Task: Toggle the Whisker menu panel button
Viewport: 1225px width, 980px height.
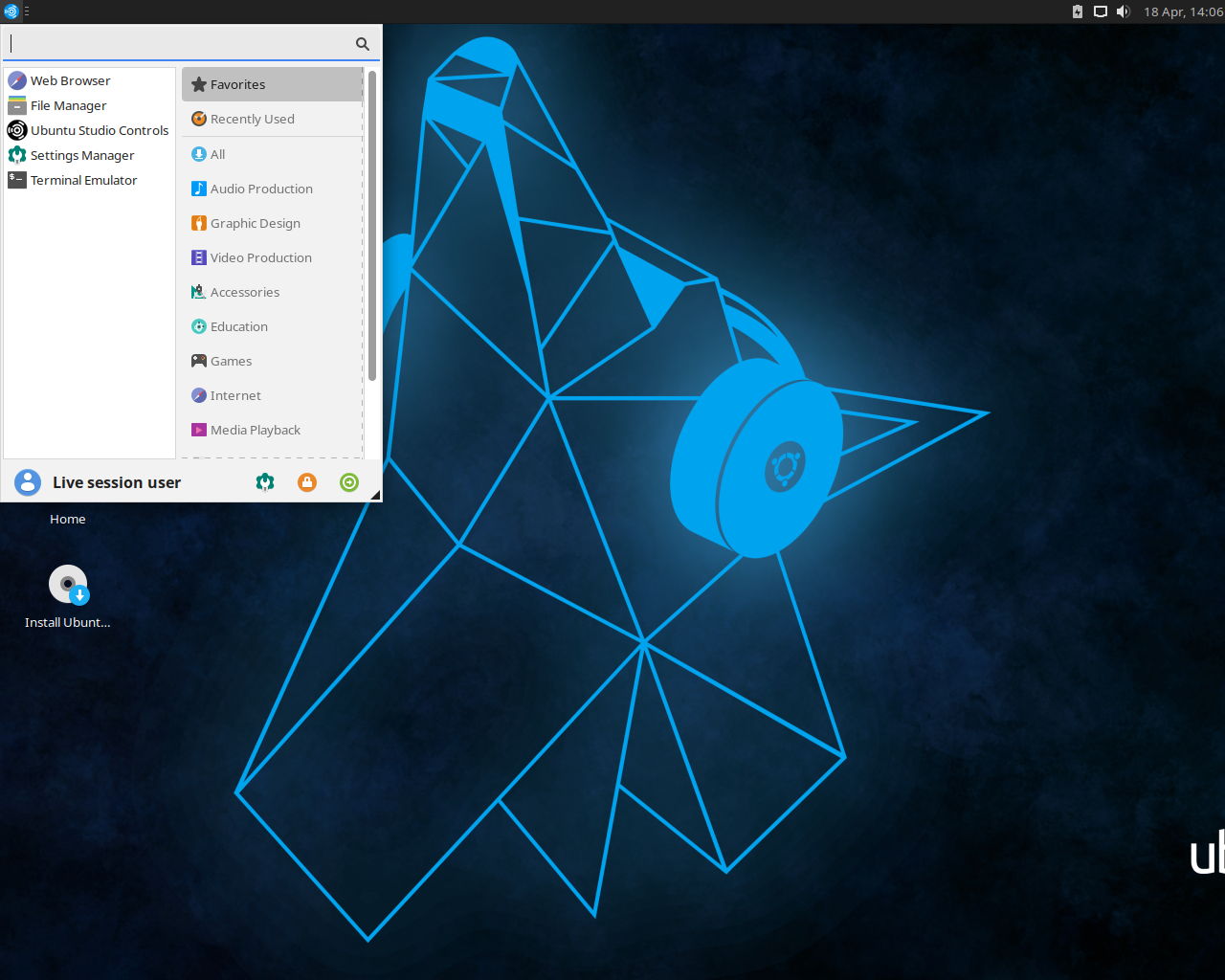Action: pos(11,11)
